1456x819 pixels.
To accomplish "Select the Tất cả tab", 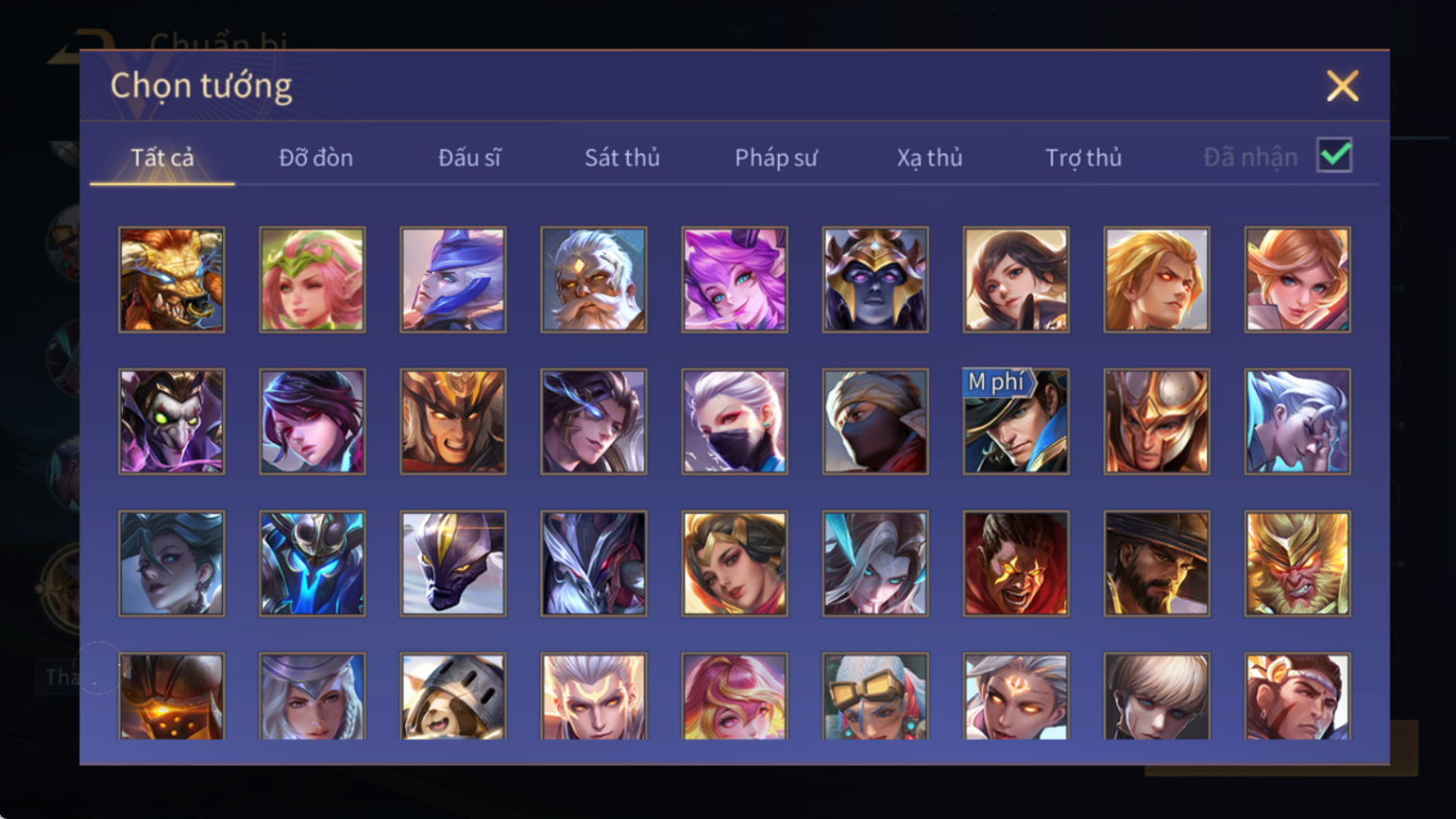I will 163,158.
